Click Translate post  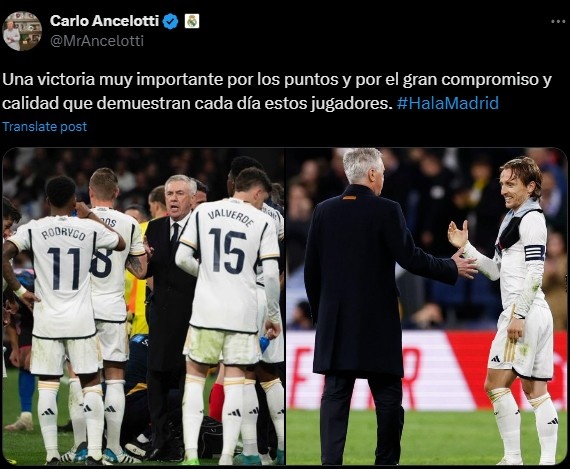click(45, 127)
